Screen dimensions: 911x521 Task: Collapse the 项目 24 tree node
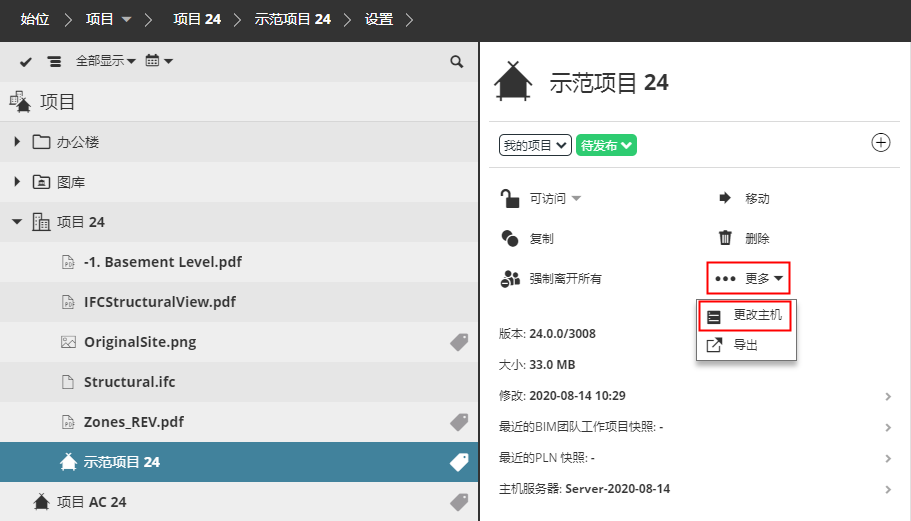(x=17, y=222)
